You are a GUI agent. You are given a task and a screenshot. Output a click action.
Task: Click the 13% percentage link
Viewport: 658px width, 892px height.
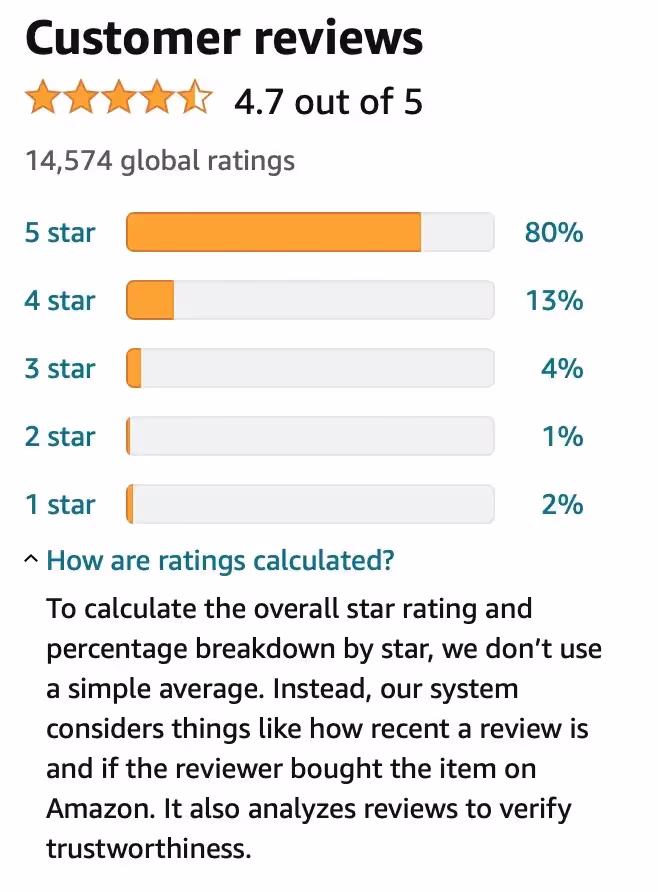pos(553,301)
